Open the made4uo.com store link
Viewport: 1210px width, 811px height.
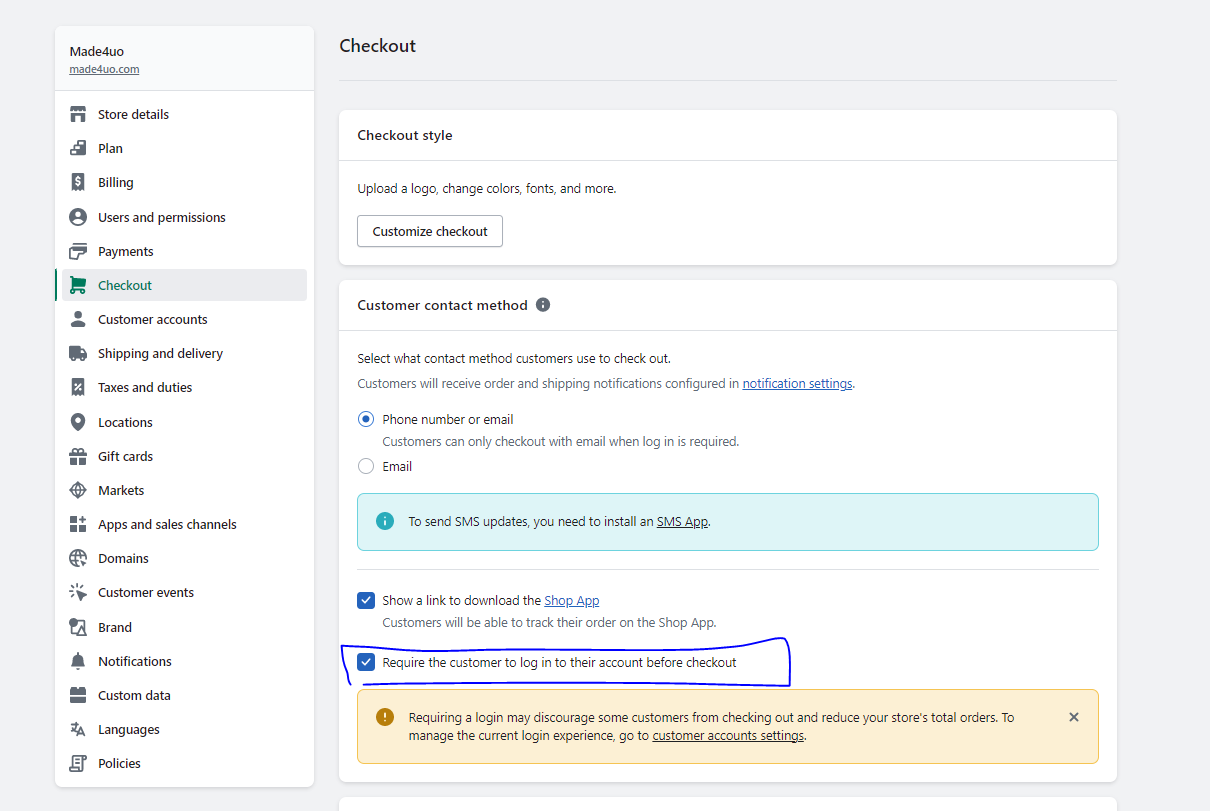pos(104,70)
